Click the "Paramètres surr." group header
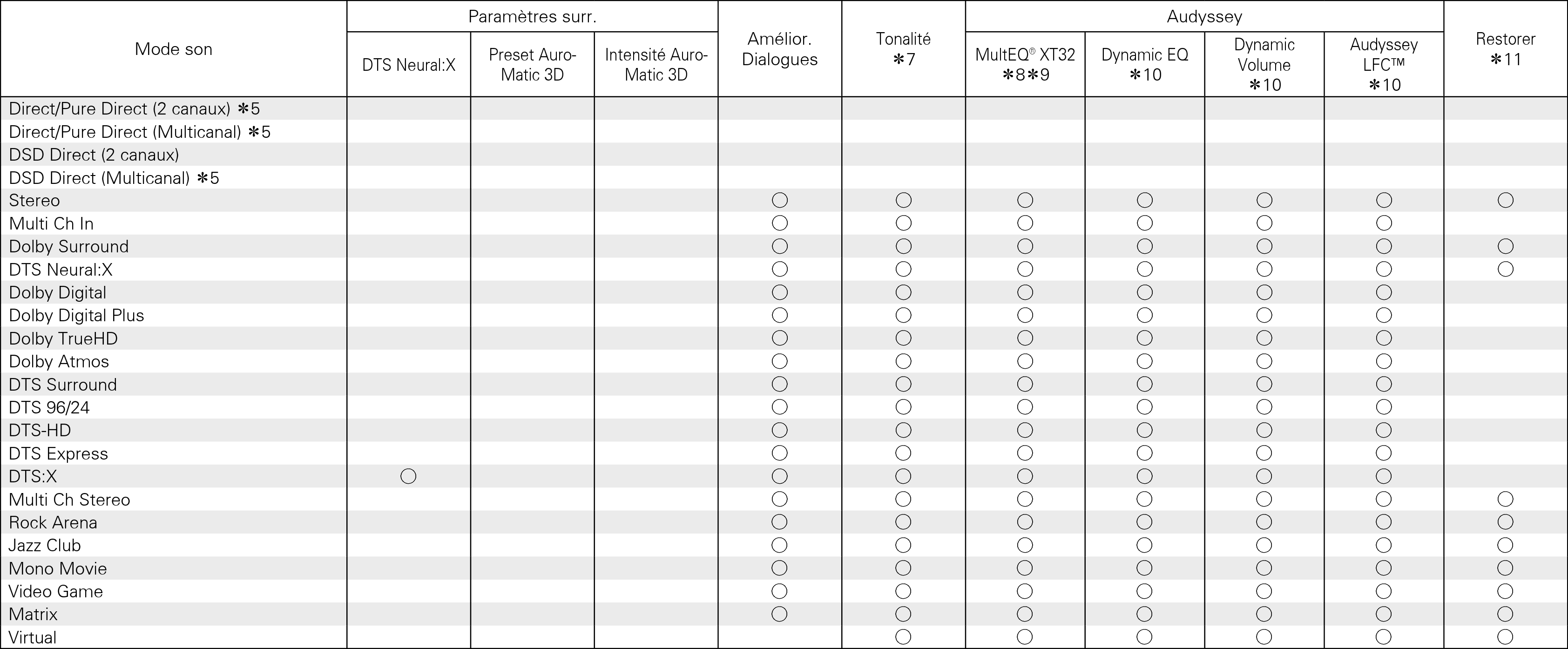1568x649 pixels. pos(532,16)
